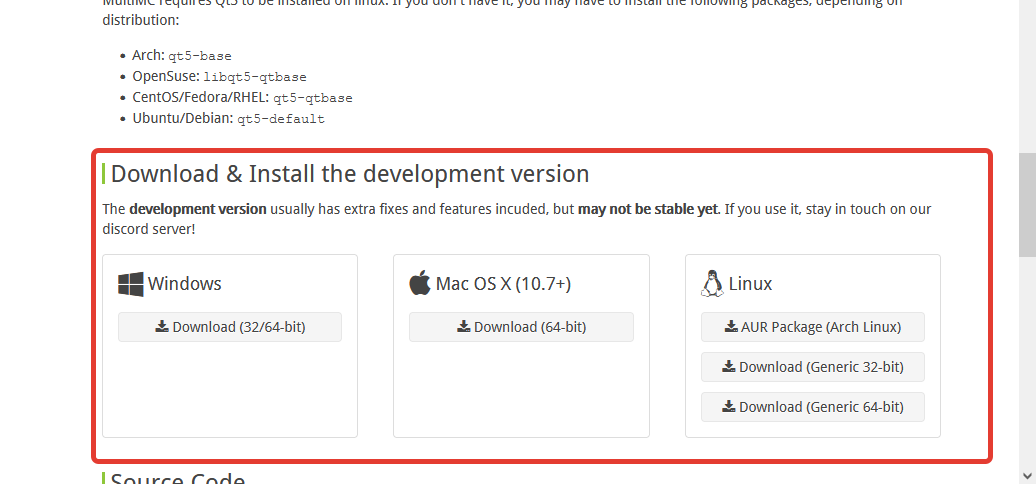The height and width of the screenshot is (484, 1036).
Task: Click the Windows logo icon
Action: click(131, 284)
